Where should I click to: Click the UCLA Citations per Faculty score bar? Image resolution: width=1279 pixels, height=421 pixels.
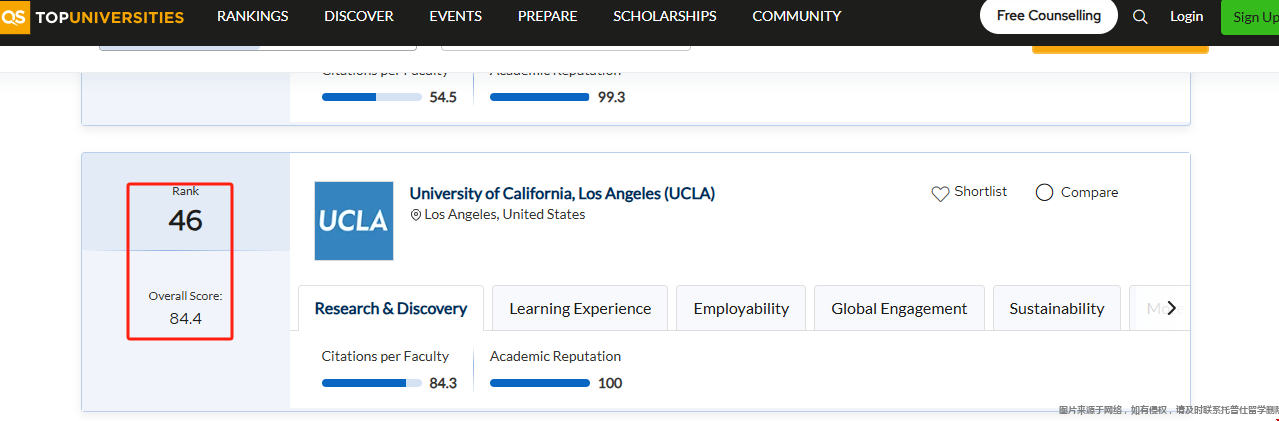click(371, 383)
